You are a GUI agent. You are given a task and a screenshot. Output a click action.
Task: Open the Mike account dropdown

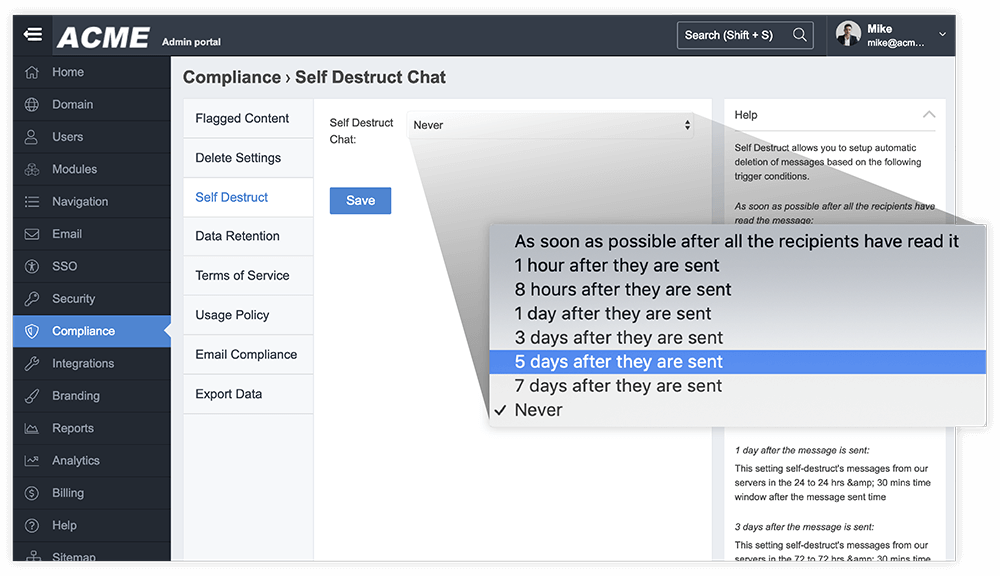(890, 33)
